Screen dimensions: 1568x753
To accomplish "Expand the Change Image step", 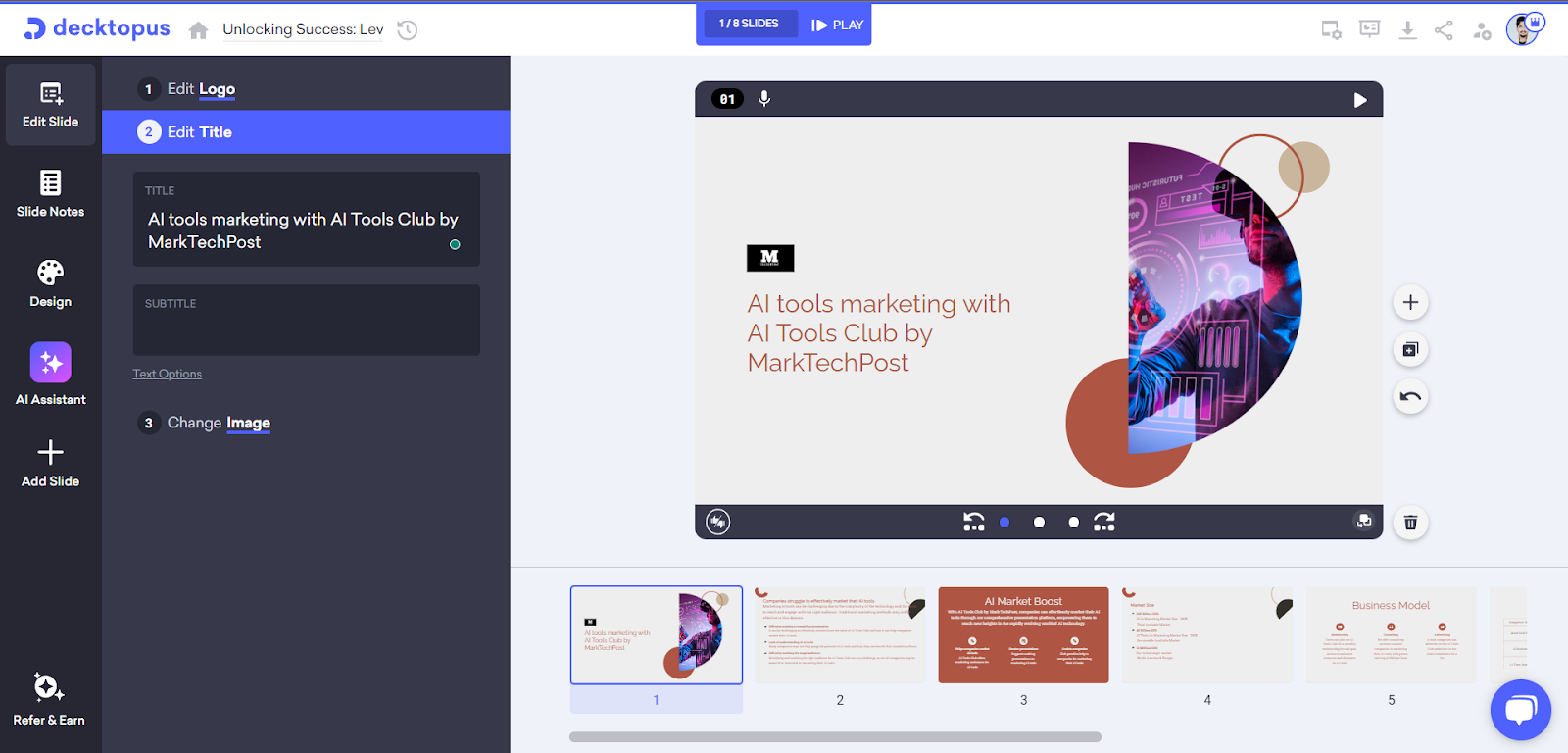I will pyautogui.click(x=306, y=423).
